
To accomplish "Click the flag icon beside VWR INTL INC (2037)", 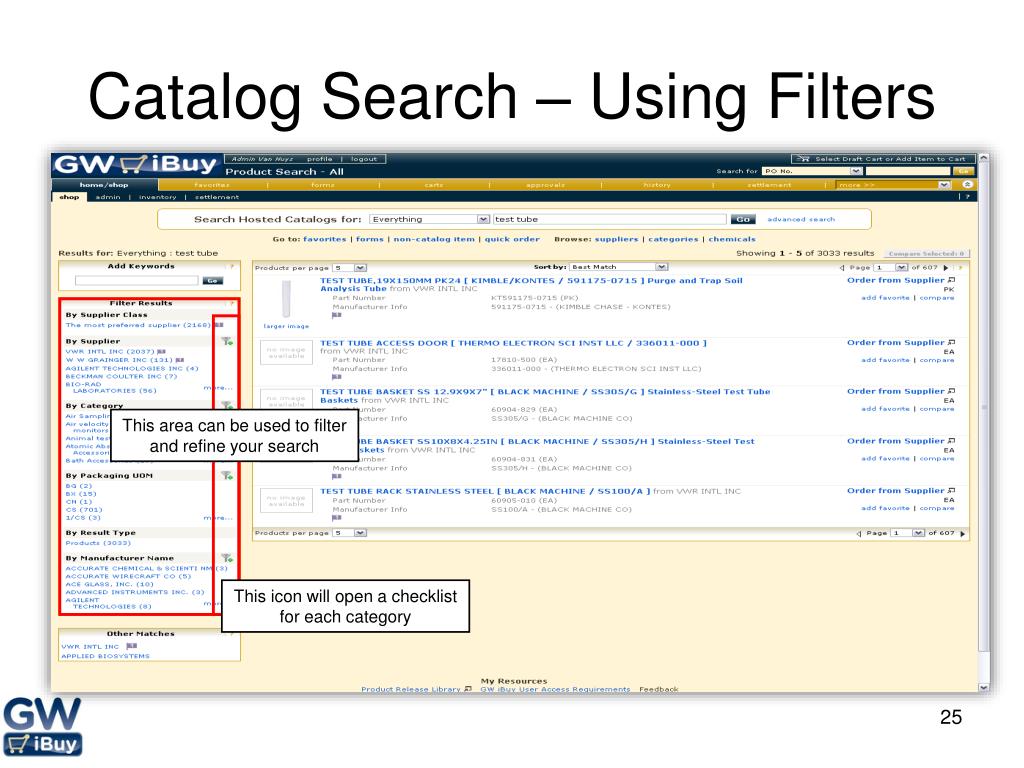I will (161, 351).
